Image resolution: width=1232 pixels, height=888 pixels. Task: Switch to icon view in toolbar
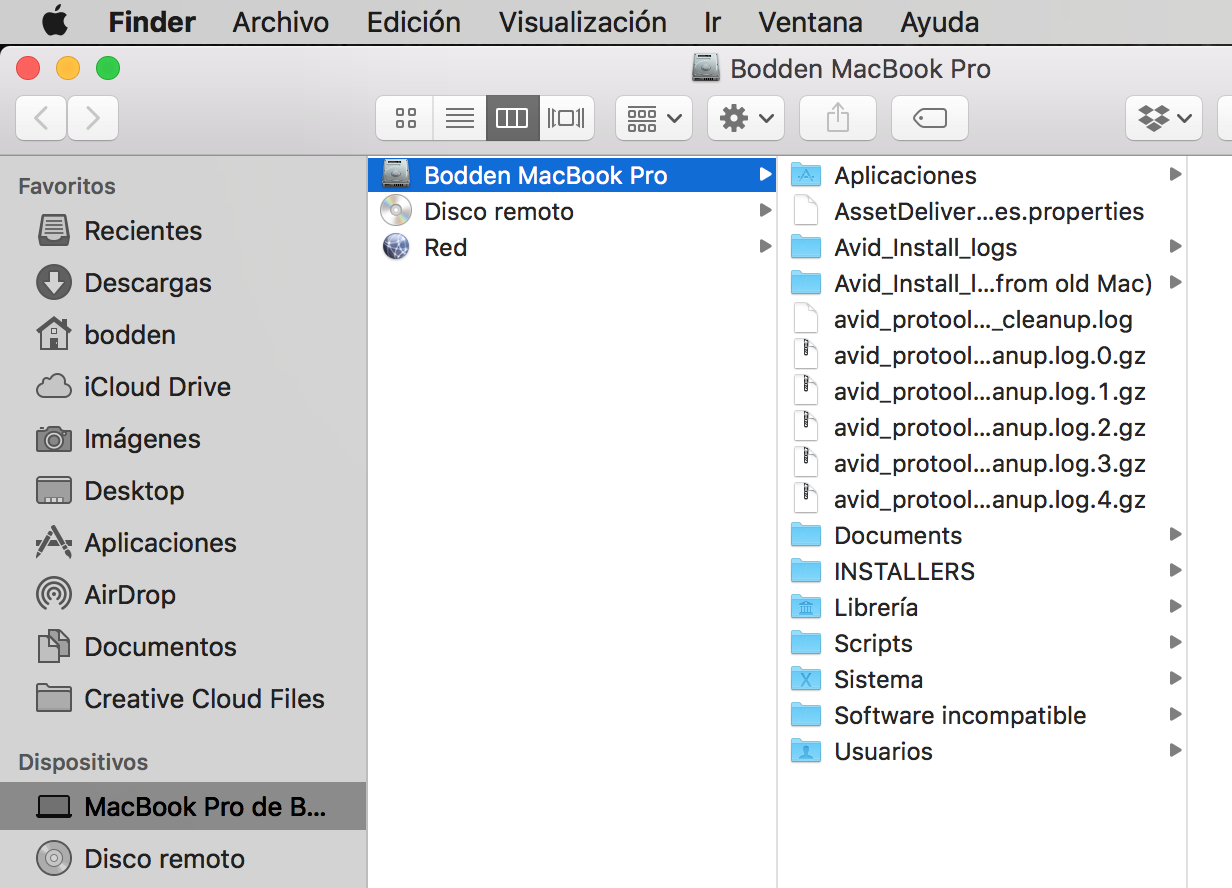[405, 118]
